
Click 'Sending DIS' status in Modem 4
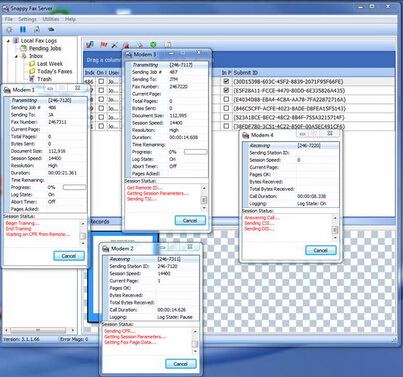tap(259, 229)
